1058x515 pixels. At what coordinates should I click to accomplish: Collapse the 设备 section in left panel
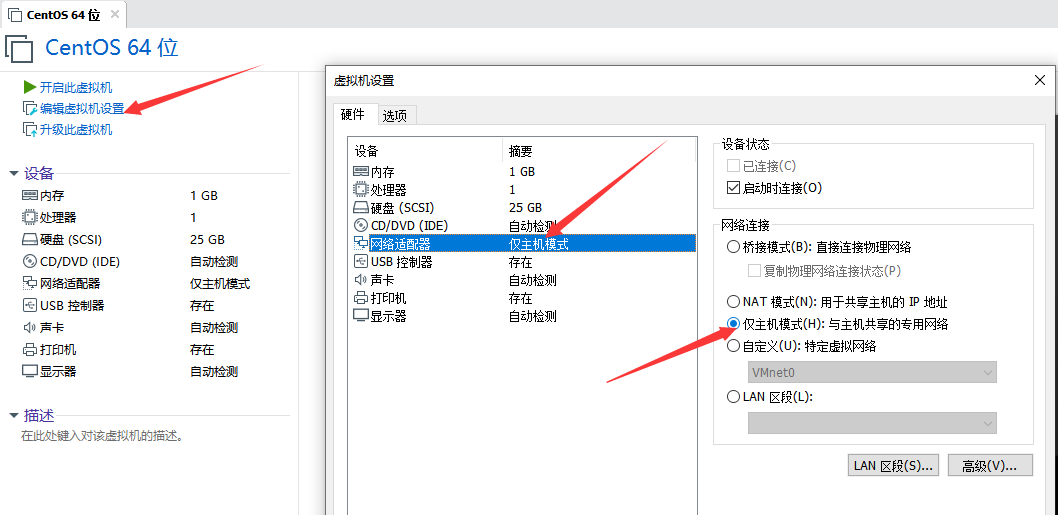[x=13, y=173]
